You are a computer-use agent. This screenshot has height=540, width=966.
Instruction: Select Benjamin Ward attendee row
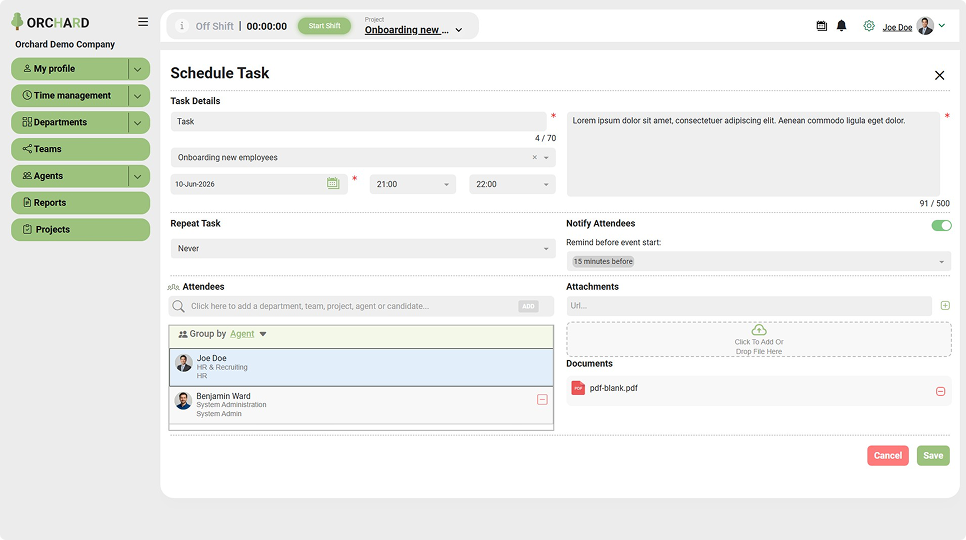361,405
